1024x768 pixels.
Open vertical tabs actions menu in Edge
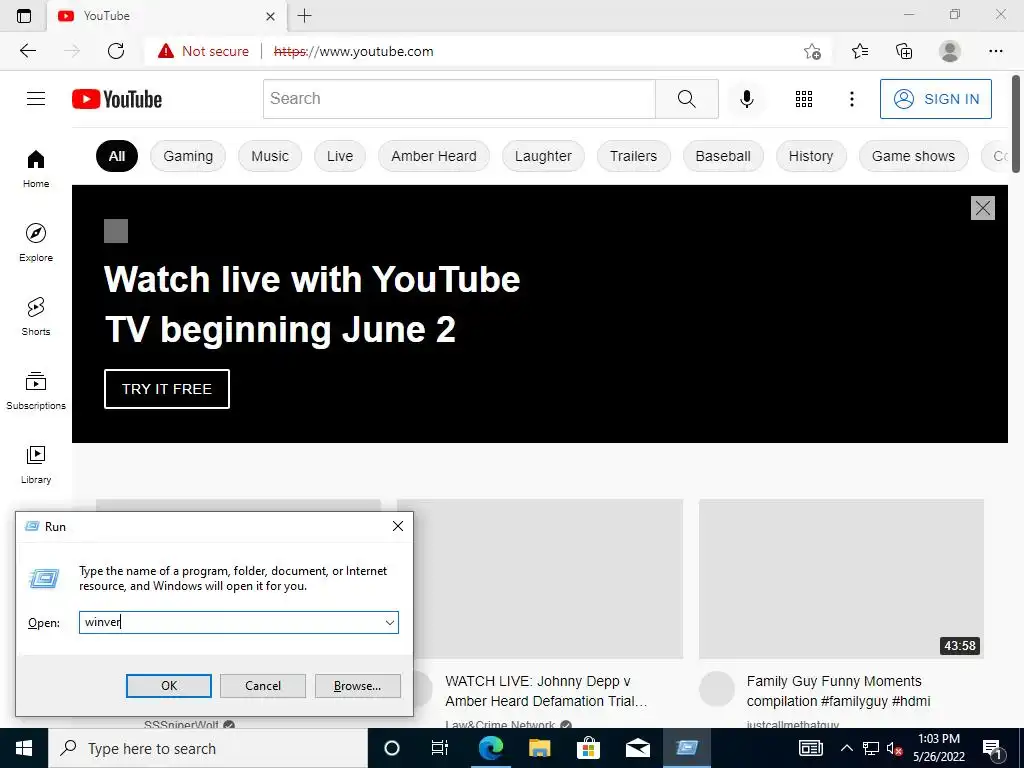[x=24, y=16]
